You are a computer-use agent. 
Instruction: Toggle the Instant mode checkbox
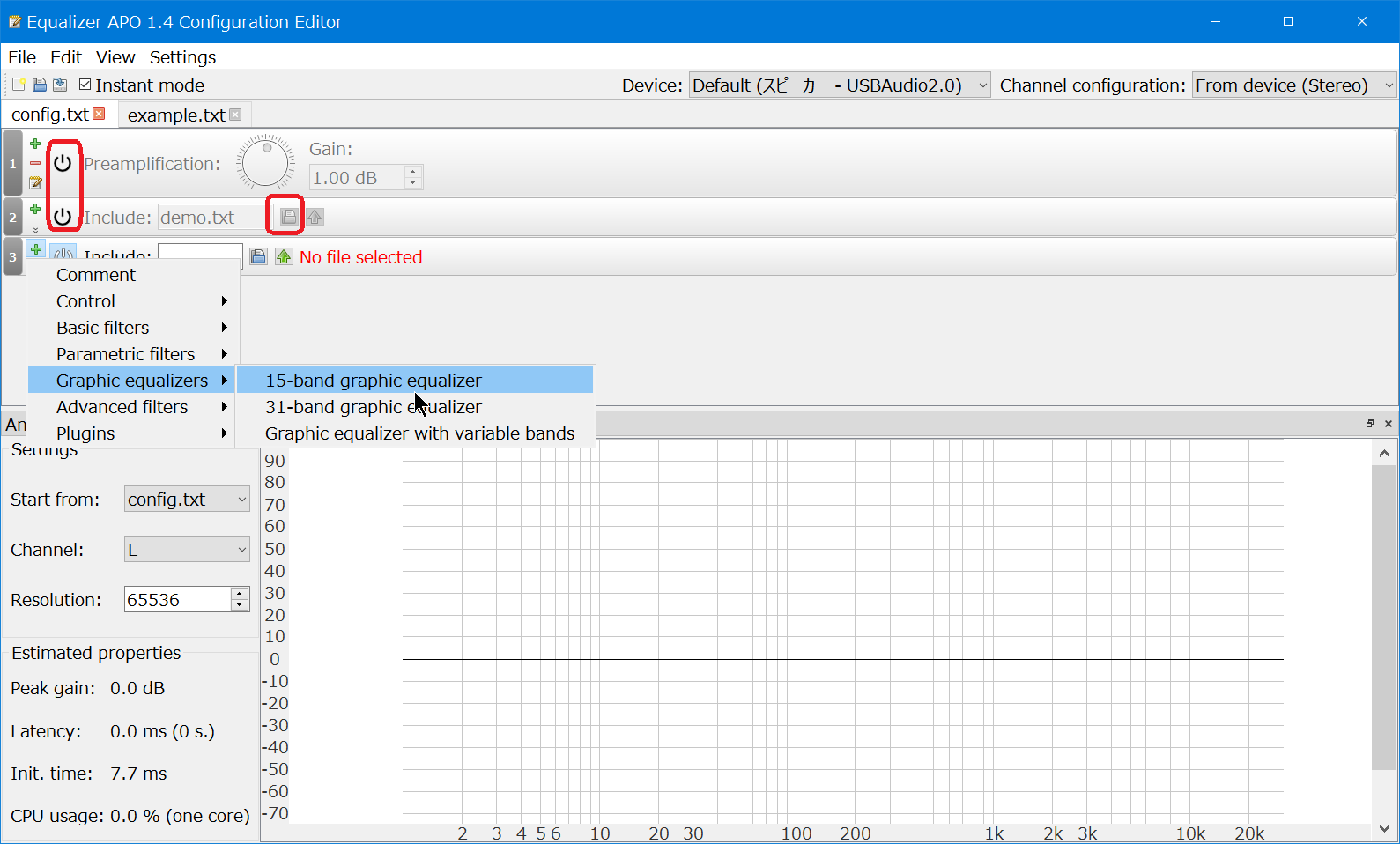pos(85,85)
